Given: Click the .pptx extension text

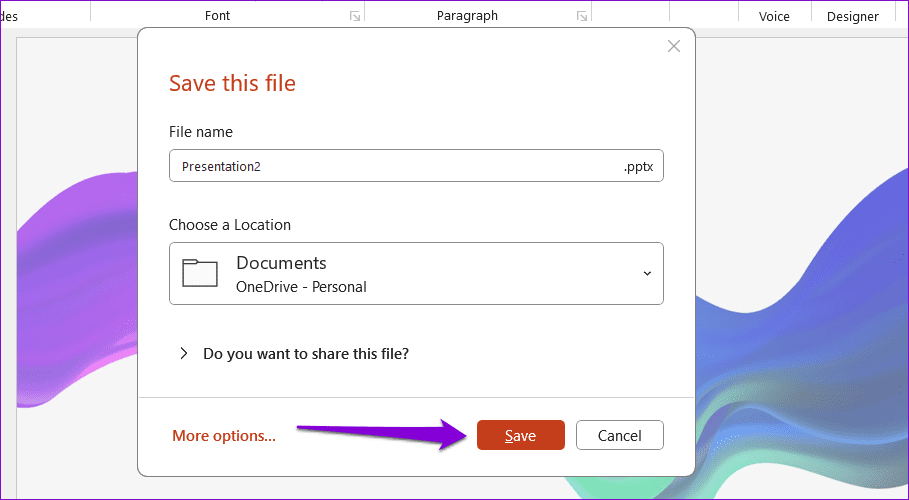Looking at the screenshot, I should pos(638,166).
